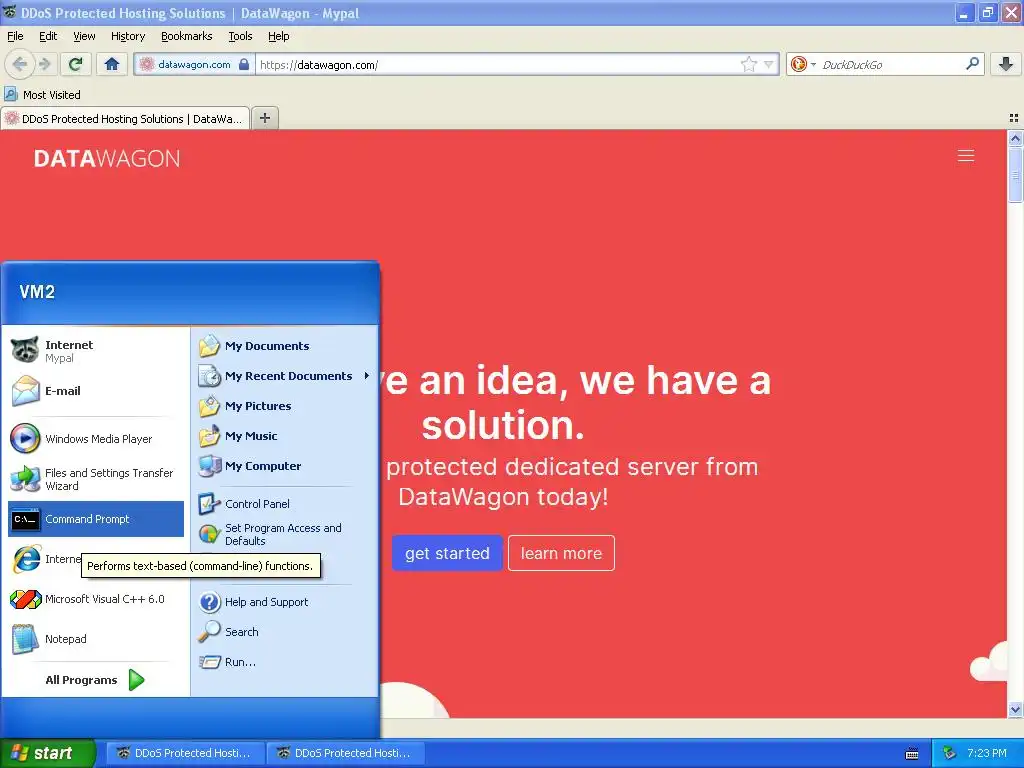Open the browser Help menu
Viewport: 1024px width, 768px height.
[x=278, y=36]
